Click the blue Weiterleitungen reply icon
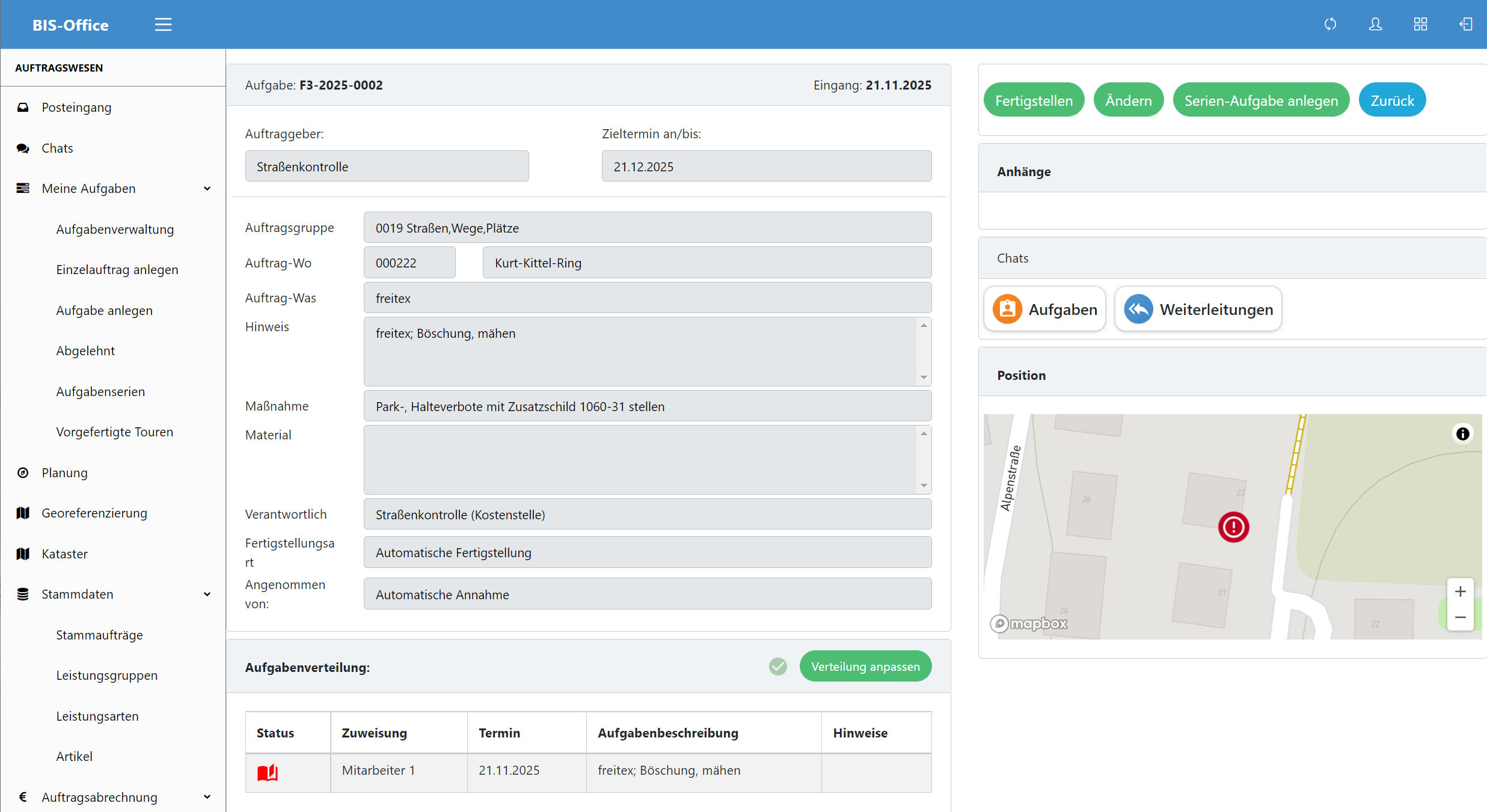The width and height of the screenshot is (1487, 812). click(1138, 309)
